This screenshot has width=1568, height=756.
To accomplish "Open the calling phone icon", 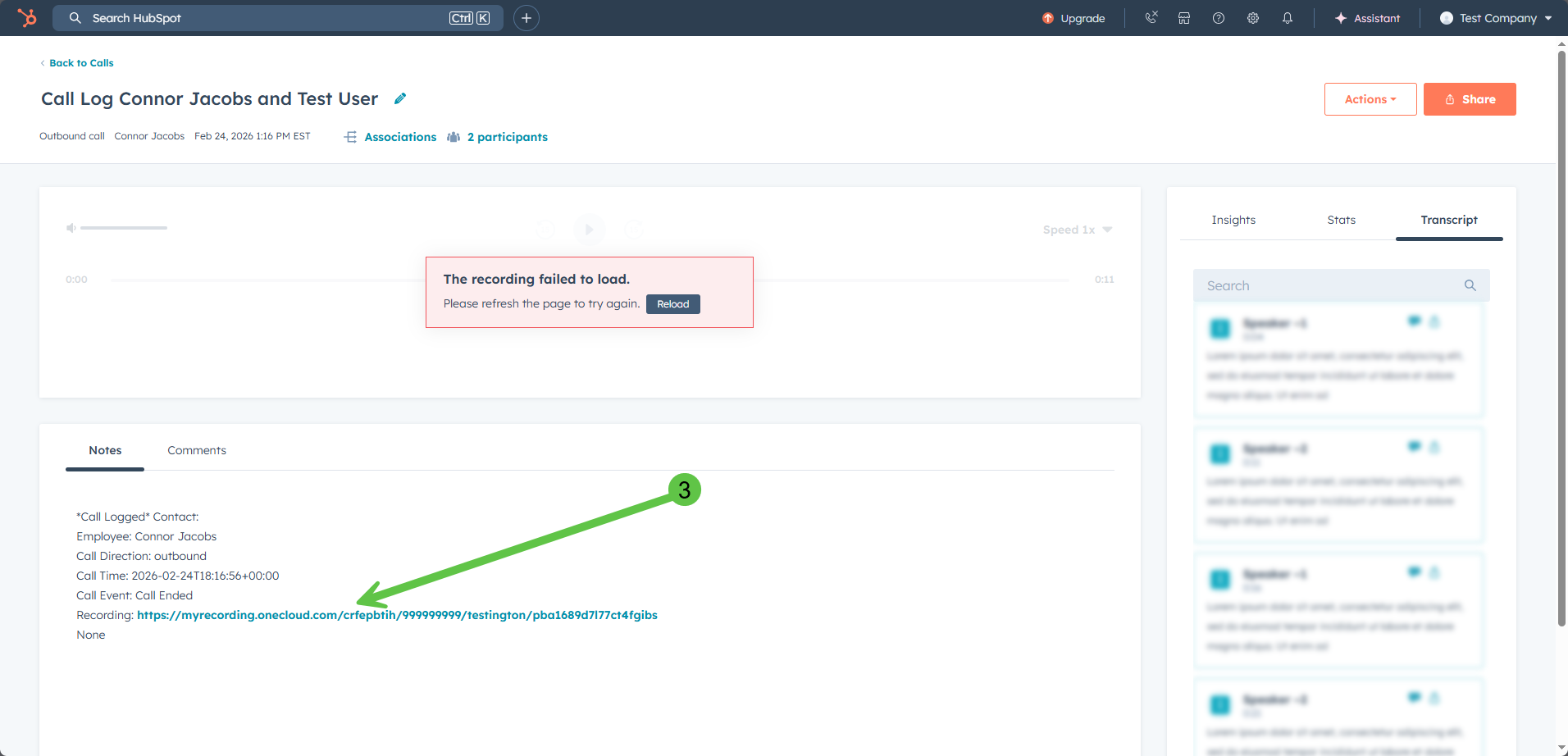I will point(1151,18).
